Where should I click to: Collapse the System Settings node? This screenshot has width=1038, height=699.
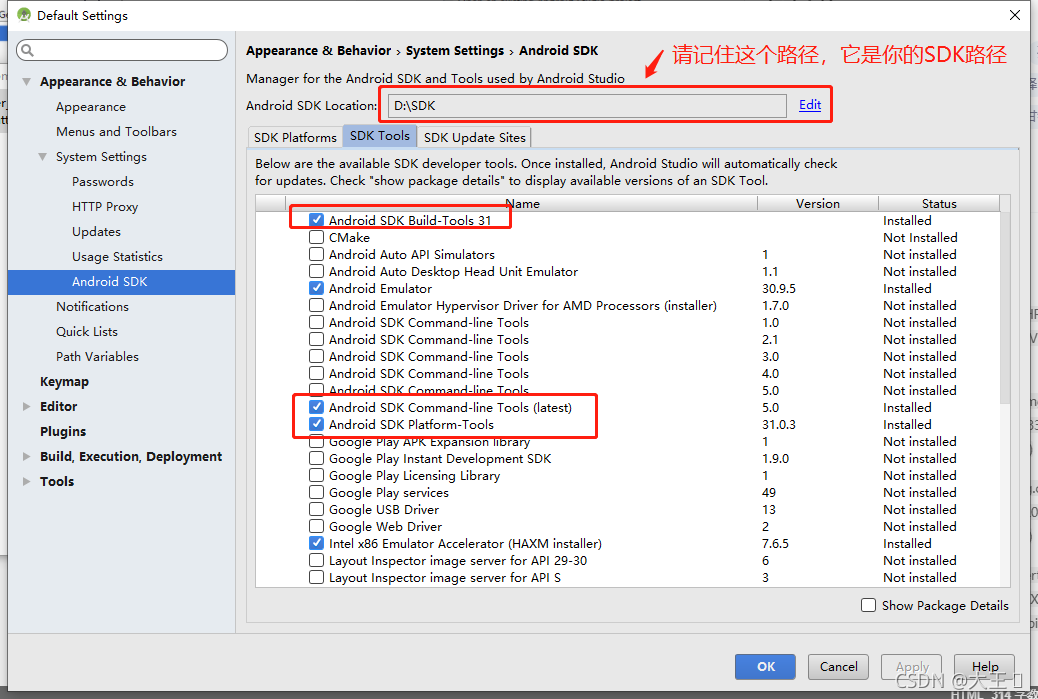click(x=42, y=157)
